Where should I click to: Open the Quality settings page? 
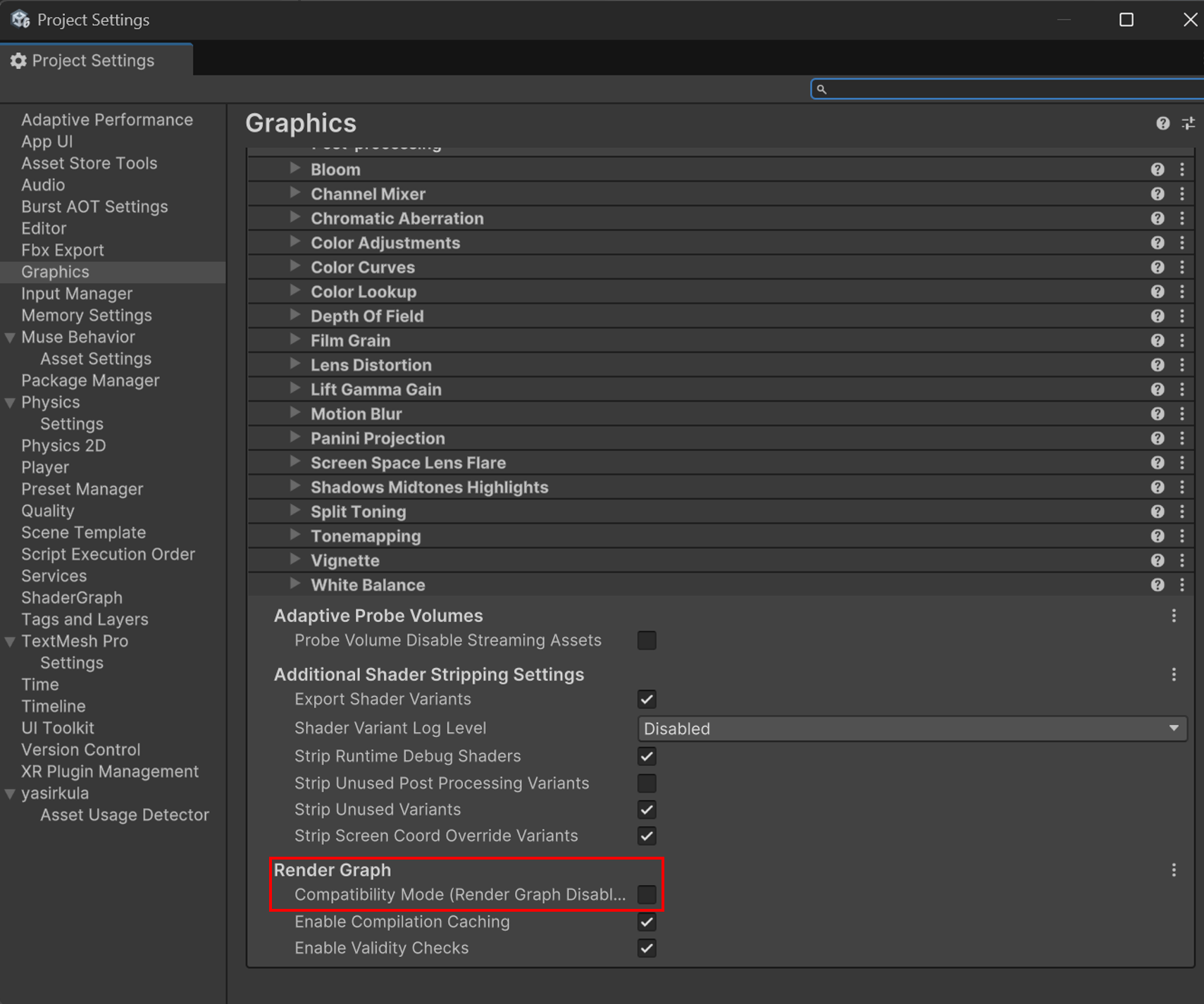tap(48, 510)
